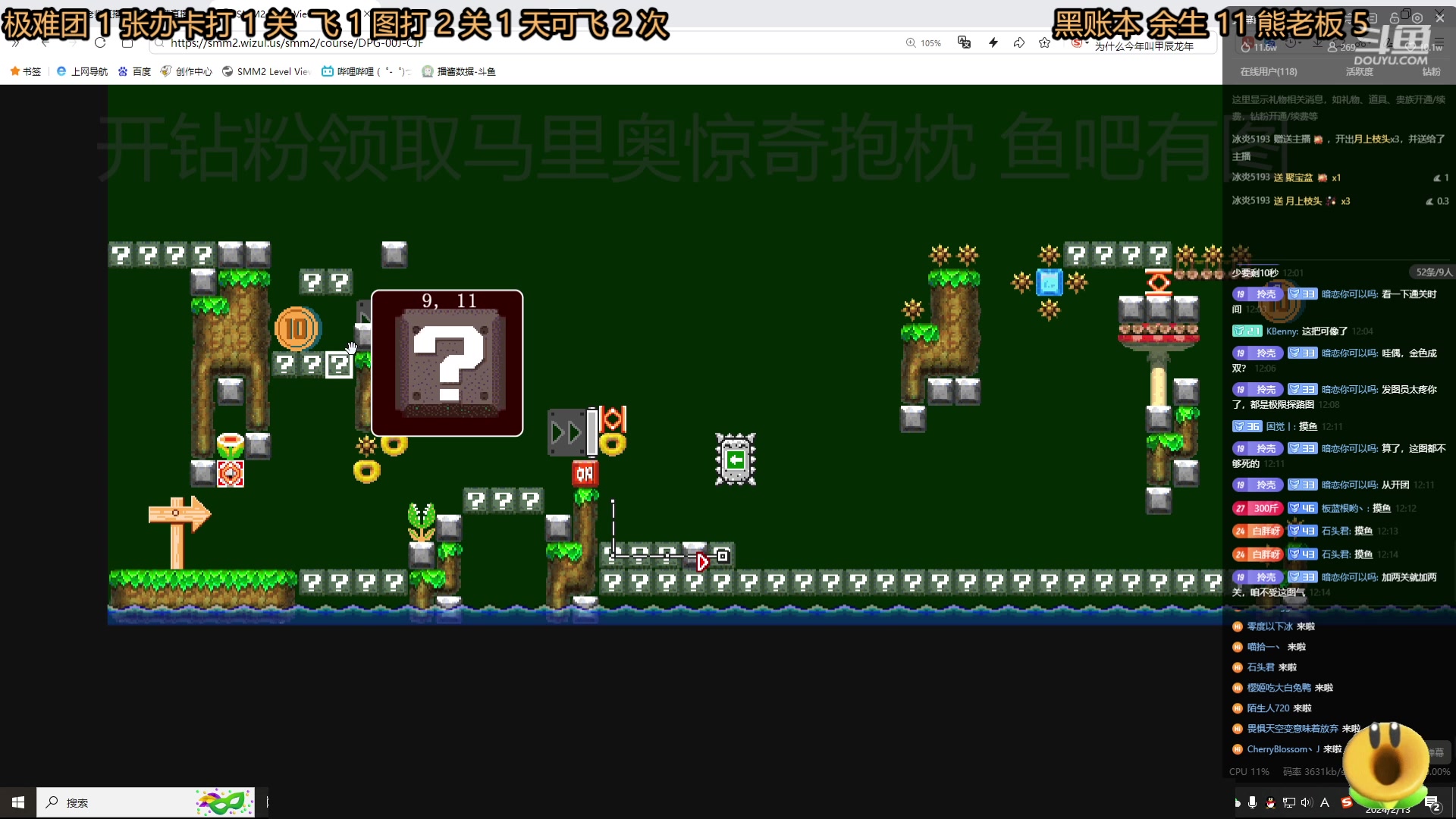
Task: Open Sogou search engine dropdown
Action: (1080, 43)
